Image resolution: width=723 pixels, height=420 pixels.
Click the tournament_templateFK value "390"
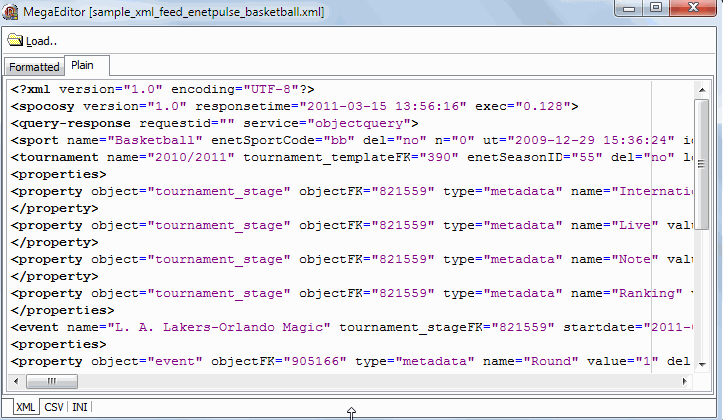coord(439,157)
